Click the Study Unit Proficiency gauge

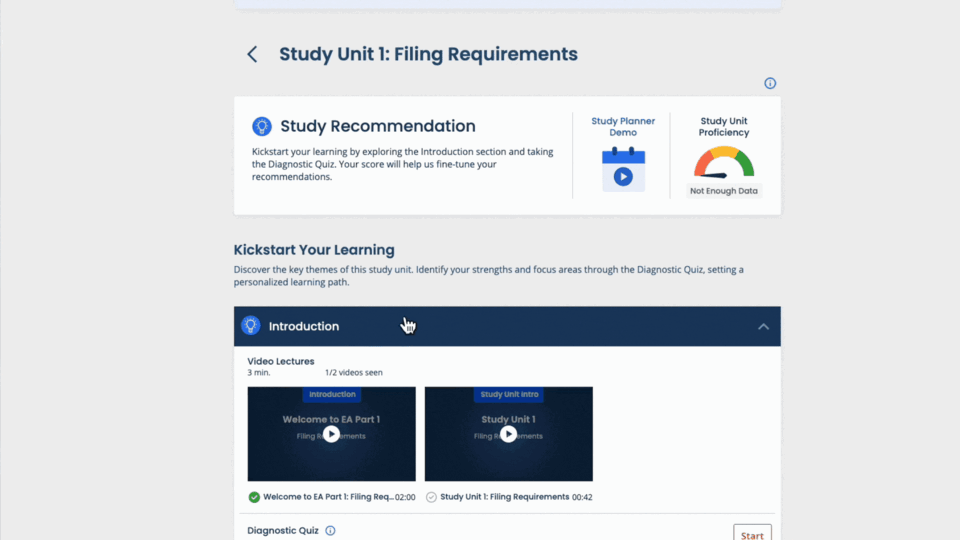coord(724,163)
